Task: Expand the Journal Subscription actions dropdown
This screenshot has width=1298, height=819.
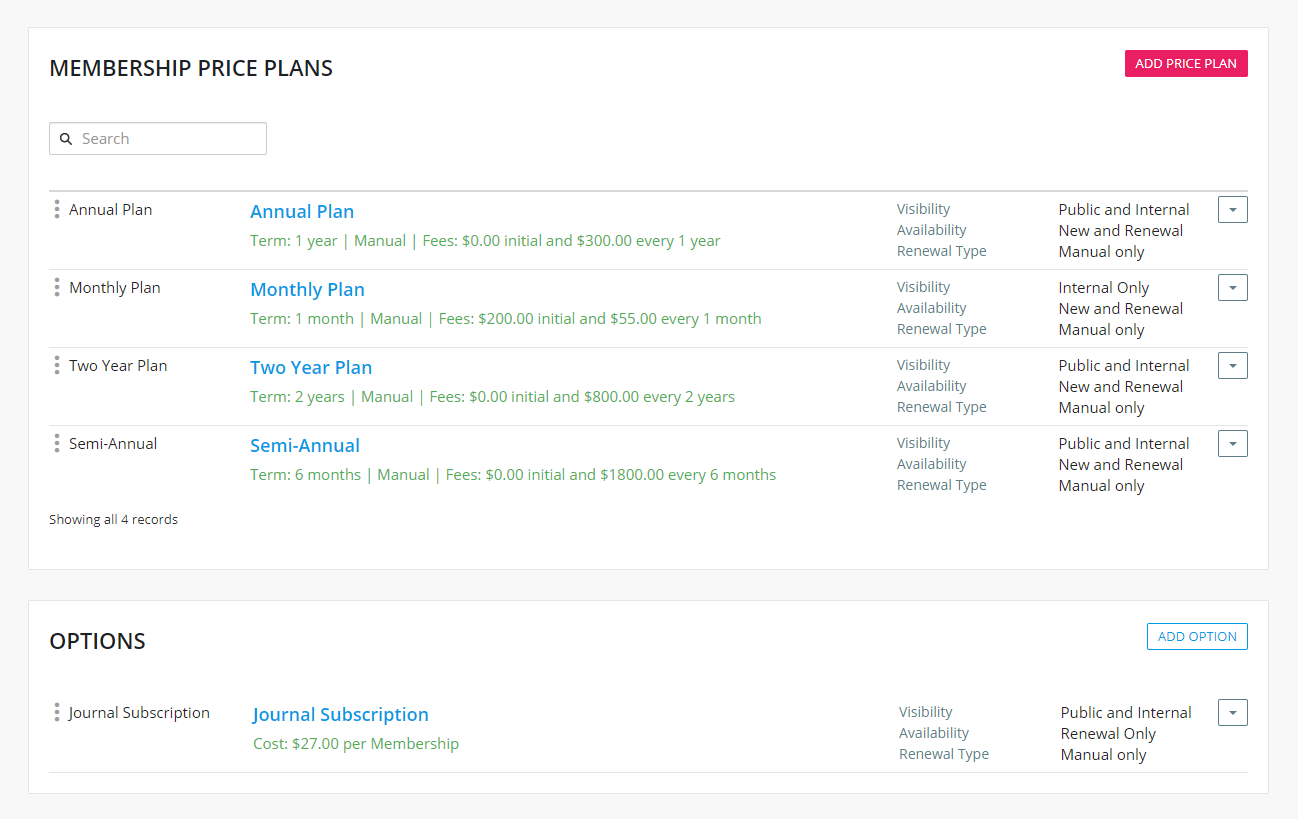Action: pos(1232,713)
